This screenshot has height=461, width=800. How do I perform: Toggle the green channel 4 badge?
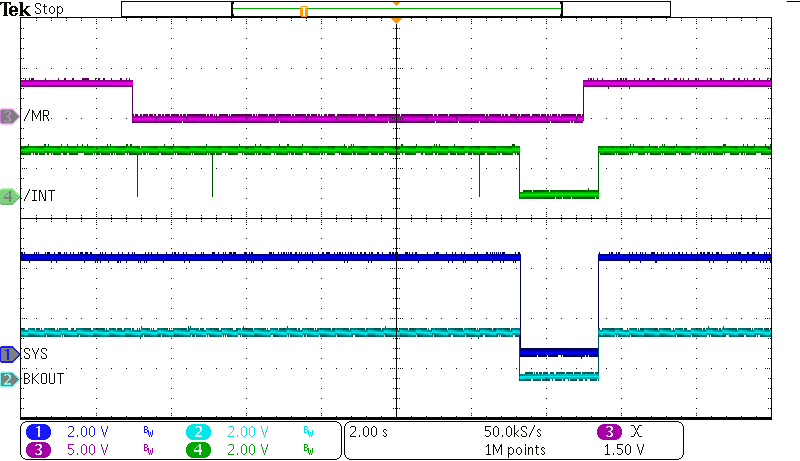click(x=198, y=449)
